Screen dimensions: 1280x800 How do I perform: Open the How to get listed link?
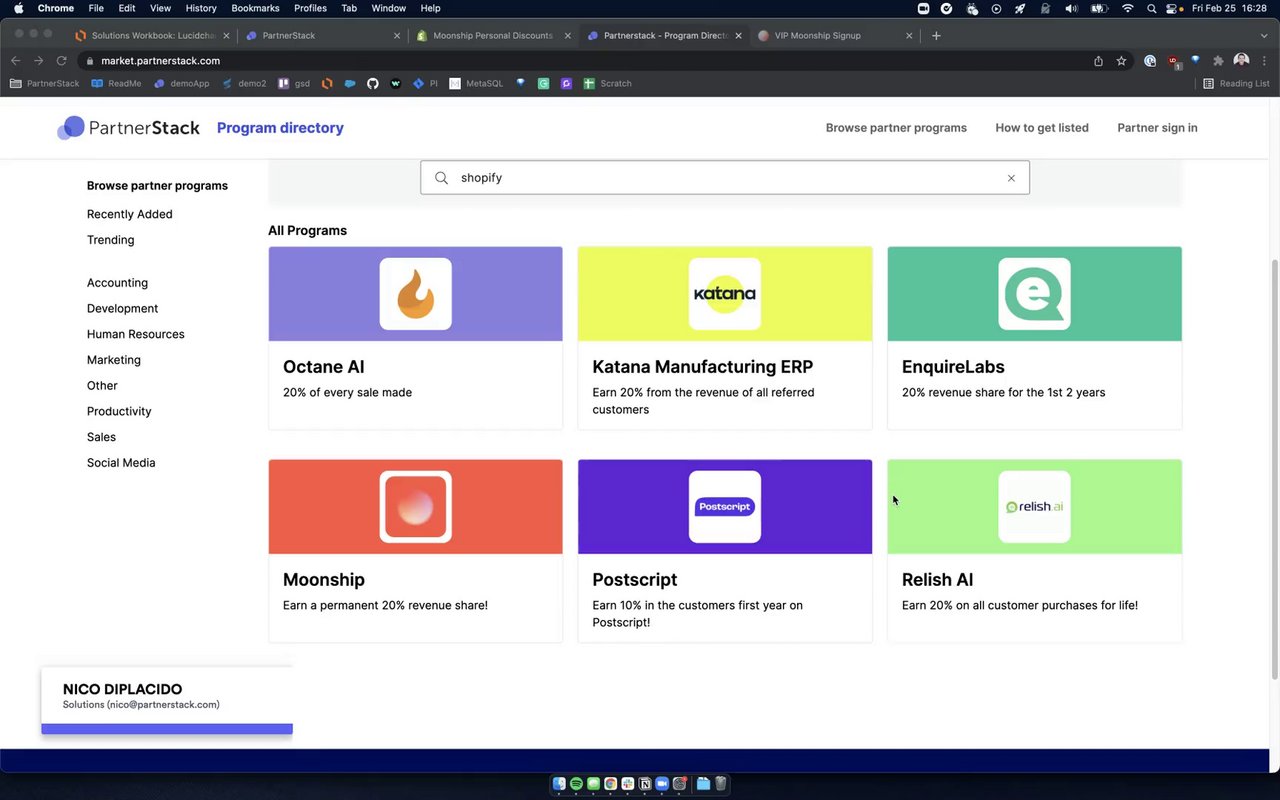click(x=1042, y=128)
